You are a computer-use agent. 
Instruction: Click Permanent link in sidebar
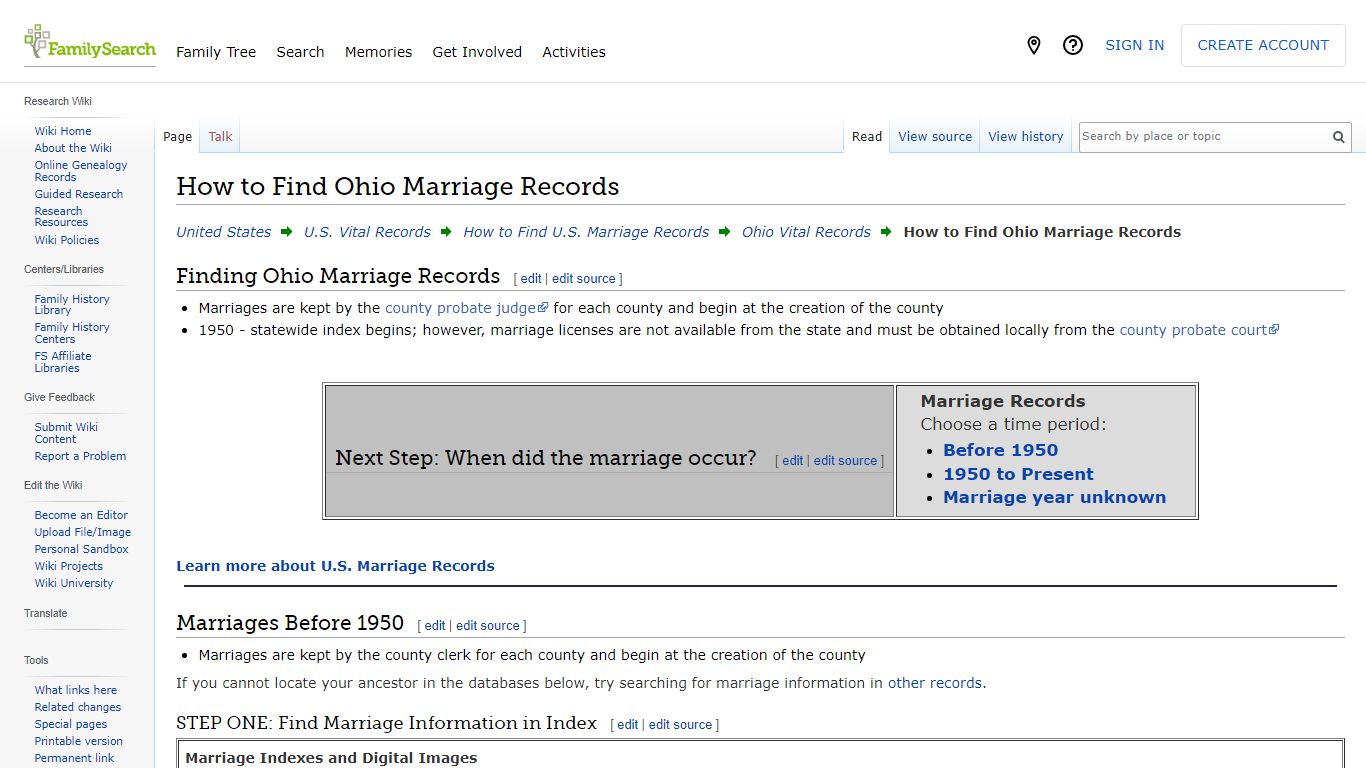pos(75,758)
